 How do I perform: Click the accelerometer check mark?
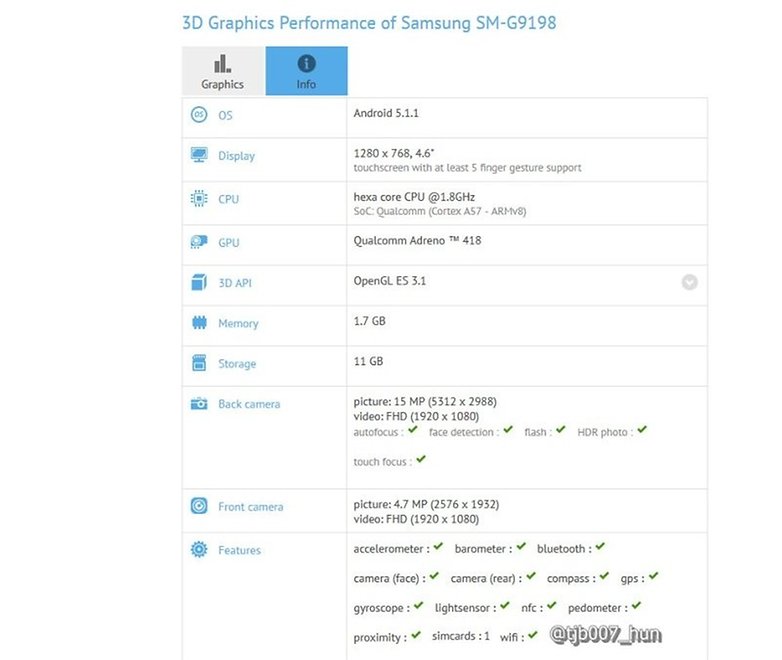click(438, 546)
